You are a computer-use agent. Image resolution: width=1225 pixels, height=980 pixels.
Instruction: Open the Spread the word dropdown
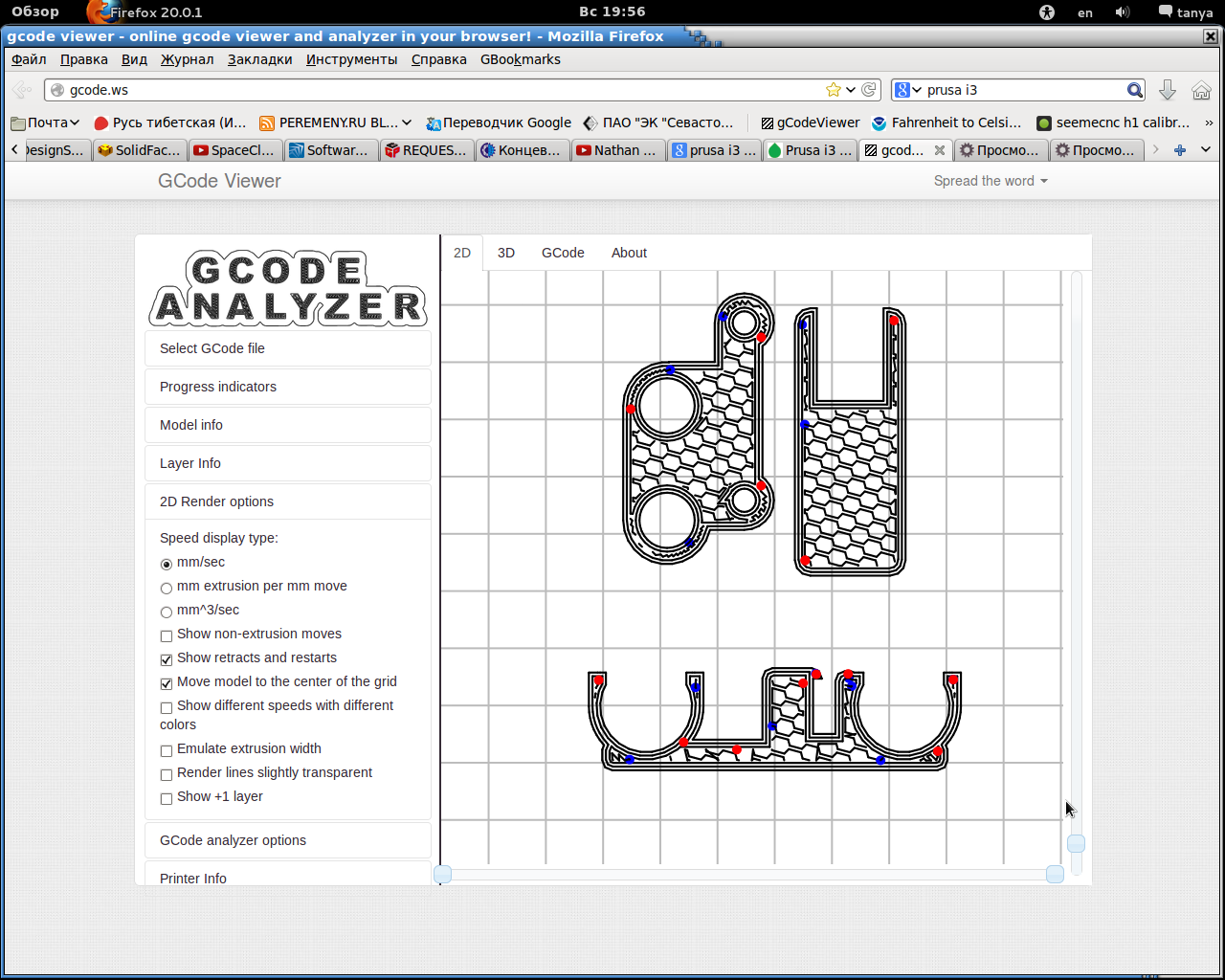991,181
